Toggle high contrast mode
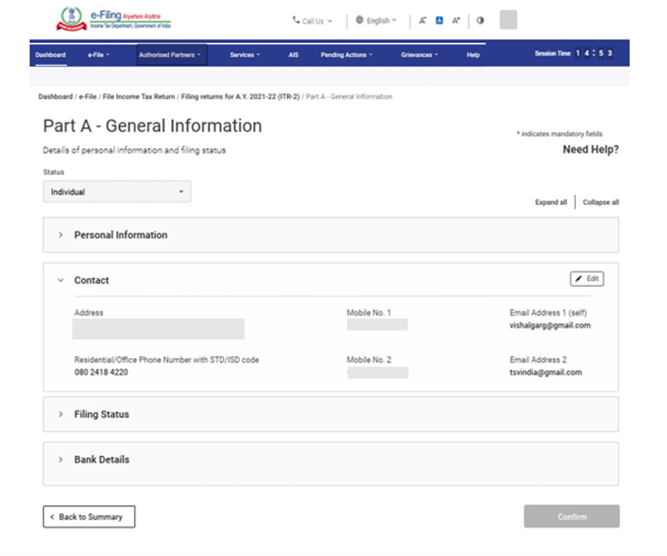Image resolution: width=667 pixels, height=556 pixels. point(480,20)
